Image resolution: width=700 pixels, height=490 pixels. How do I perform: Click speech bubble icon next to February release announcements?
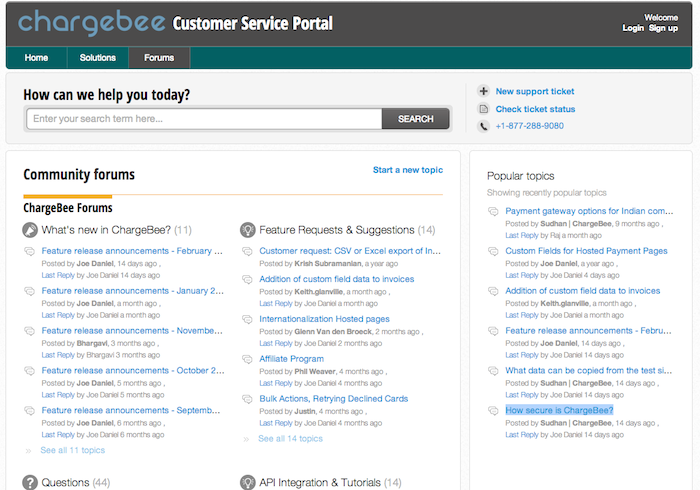pos(29,251)
